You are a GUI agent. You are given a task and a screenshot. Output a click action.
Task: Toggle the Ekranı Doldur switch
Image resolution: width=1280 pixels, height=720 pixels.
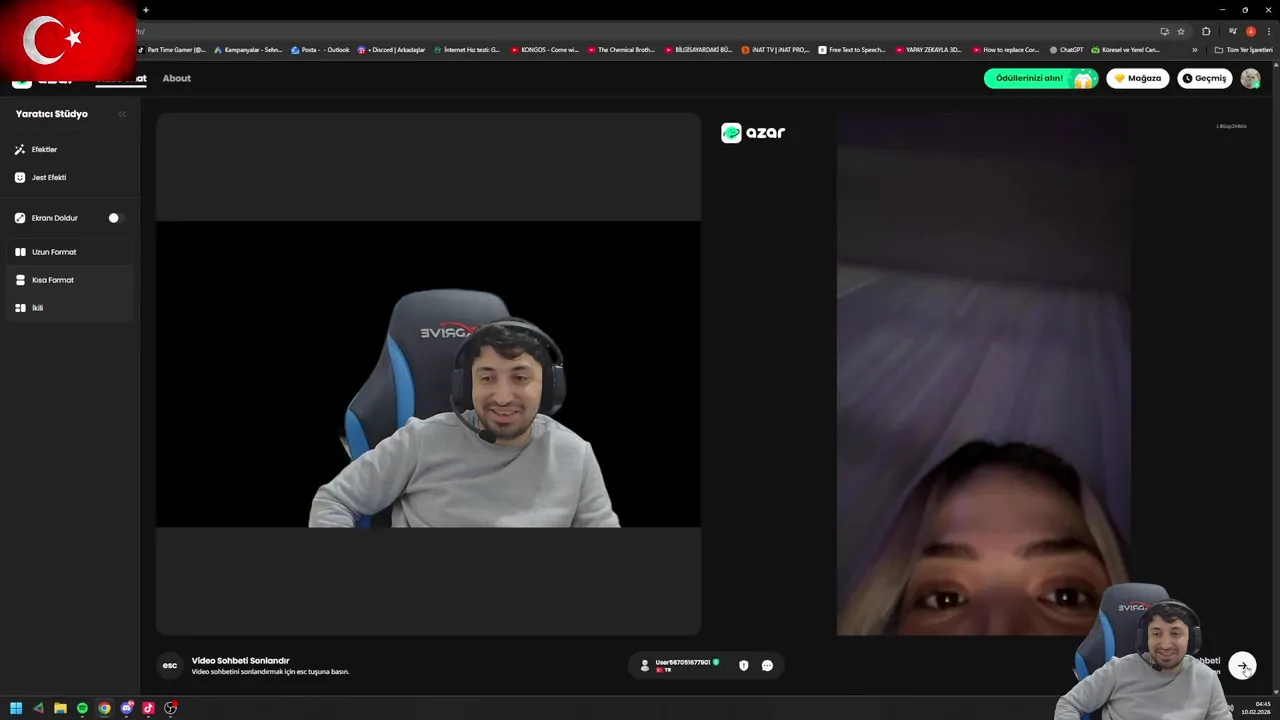pyautogui.click(x=113, y=218)
